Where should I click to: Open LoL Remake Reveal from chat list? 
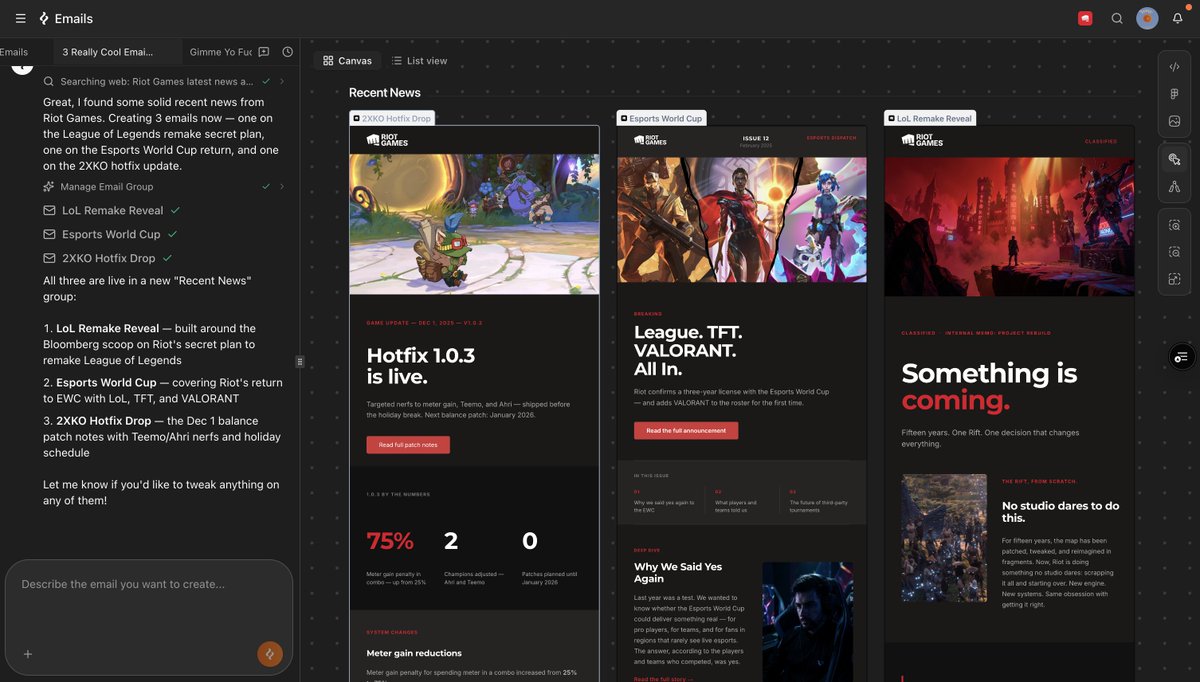coord(112,210)
